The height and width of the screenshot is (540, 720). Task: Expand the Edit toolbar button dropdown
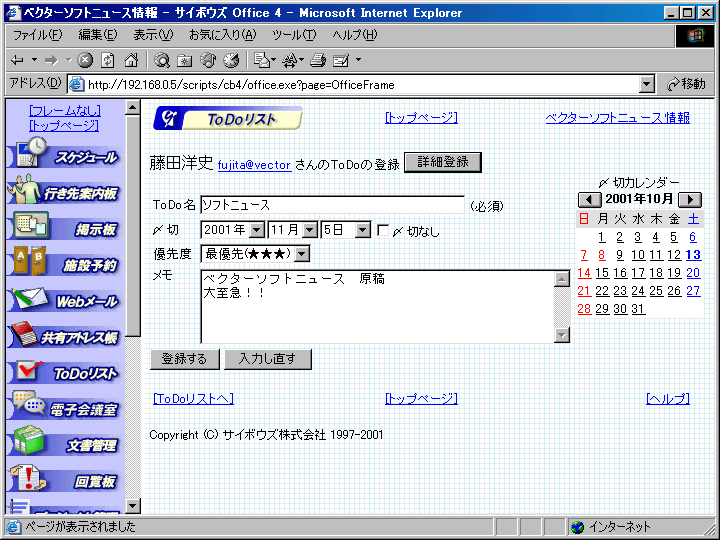[x=358, y=60]
